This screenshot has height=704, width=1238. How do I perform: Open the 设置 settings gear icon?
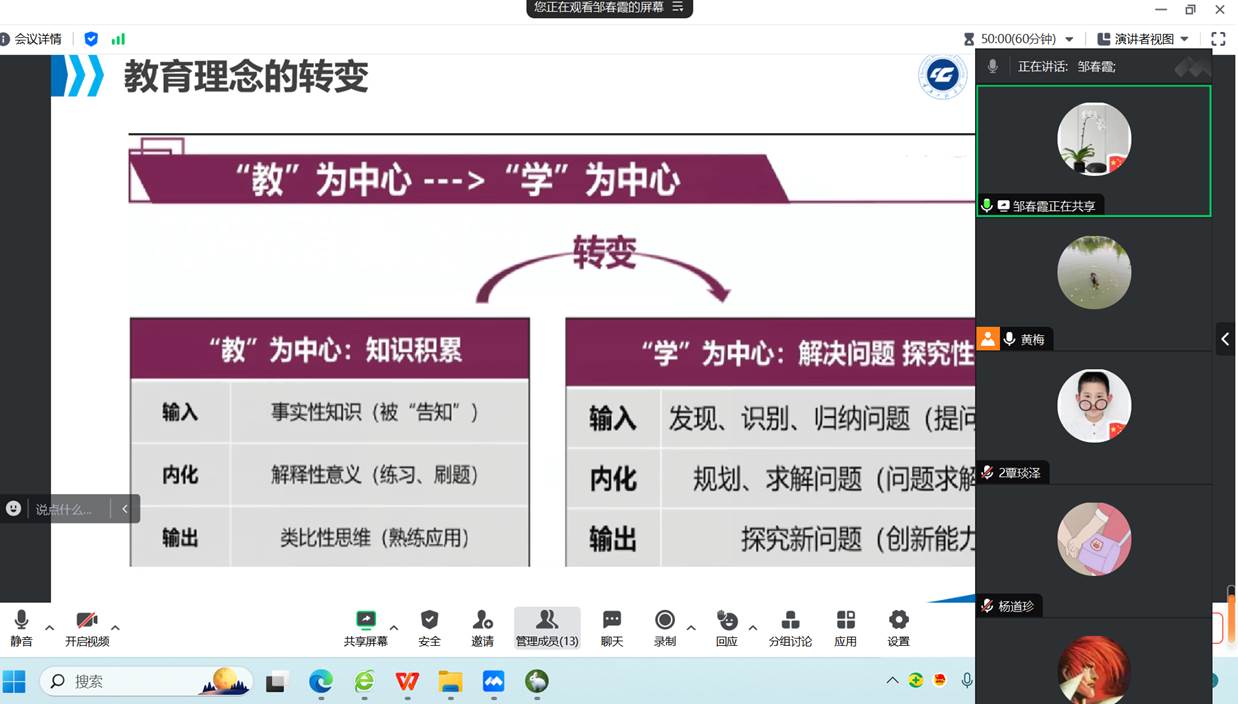898,621
